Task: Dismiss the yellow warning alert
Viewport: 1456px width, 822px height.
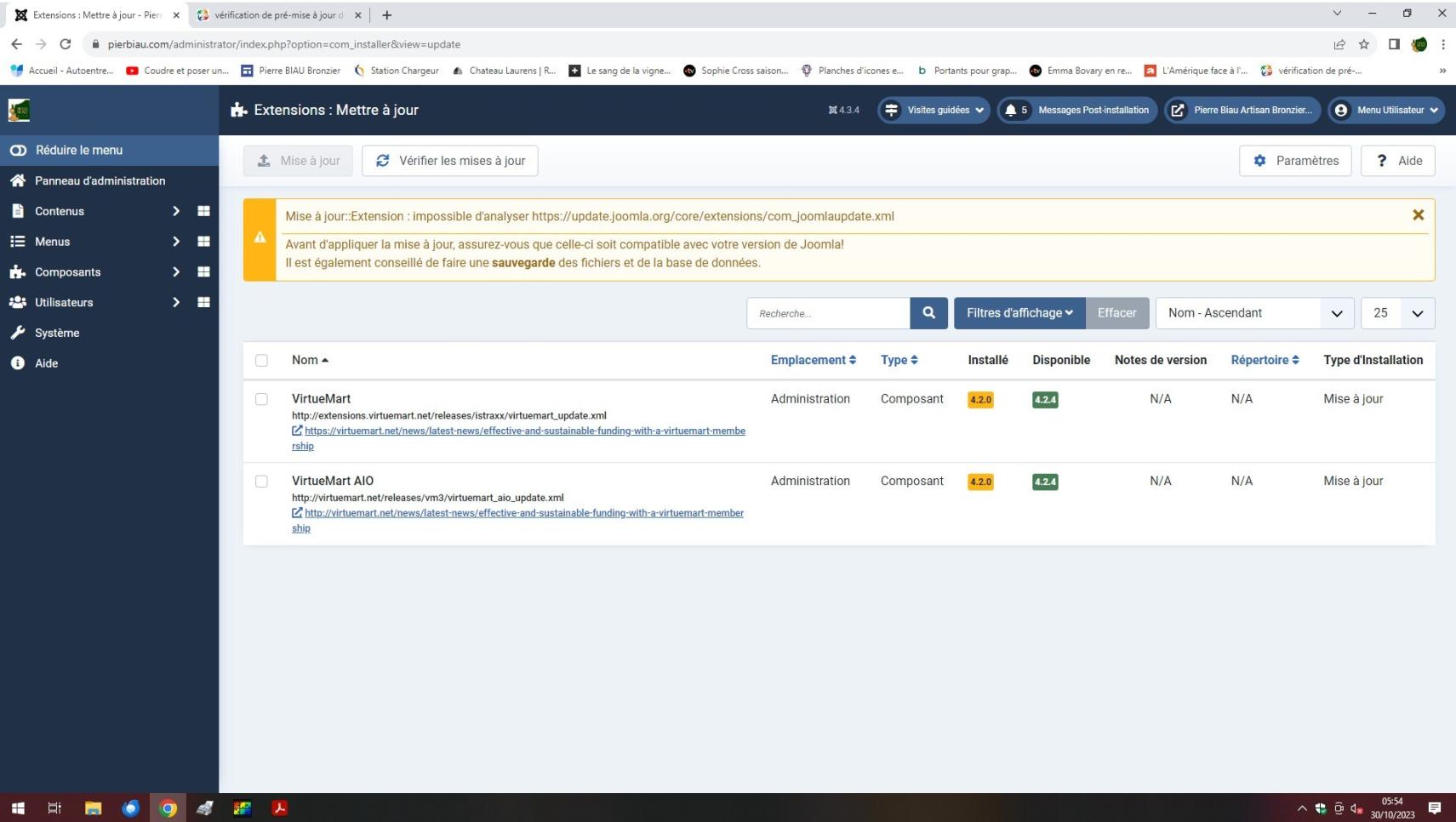Action: pyautogui.click(x=1418, y=215)
